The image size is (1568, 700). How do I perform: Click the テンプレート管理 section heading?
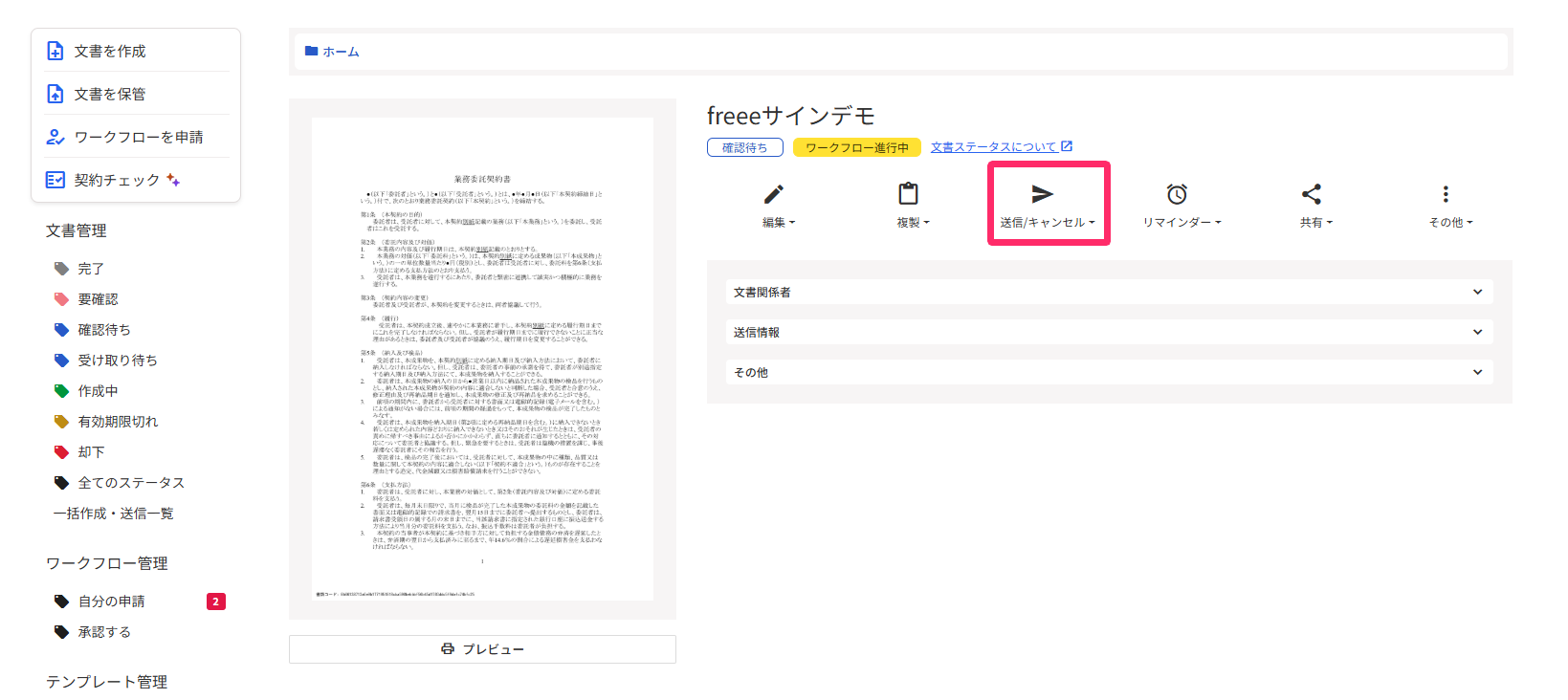pyautogui.click(x=107, y=682)
